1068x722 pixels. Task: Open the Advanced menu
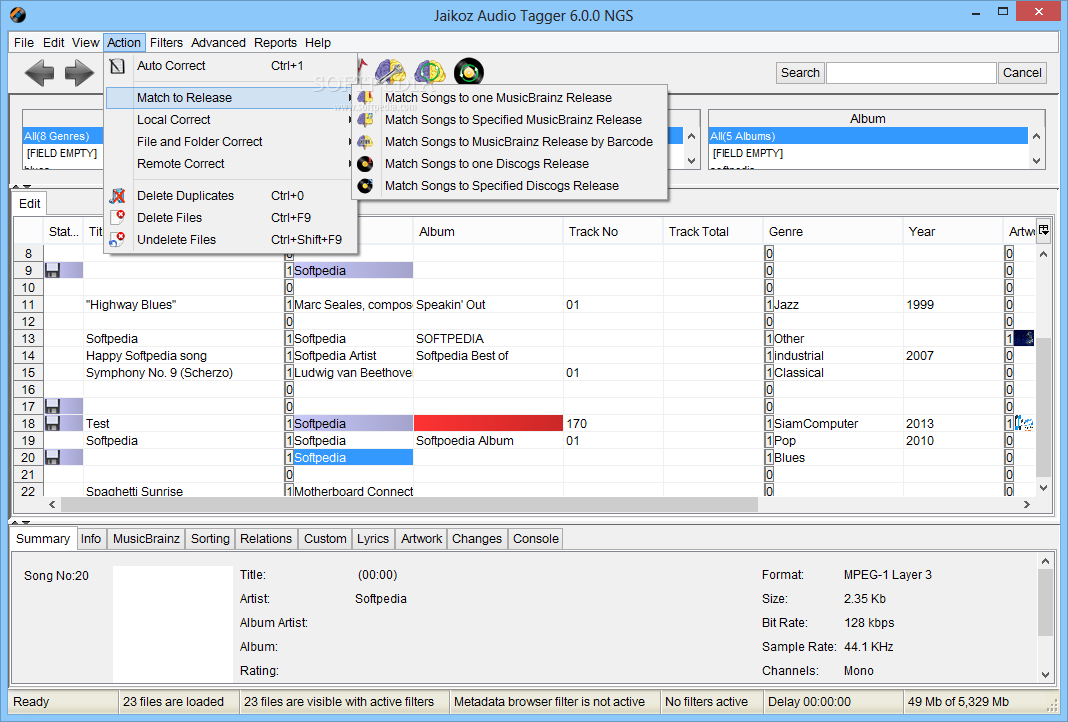tap(218, 42)
